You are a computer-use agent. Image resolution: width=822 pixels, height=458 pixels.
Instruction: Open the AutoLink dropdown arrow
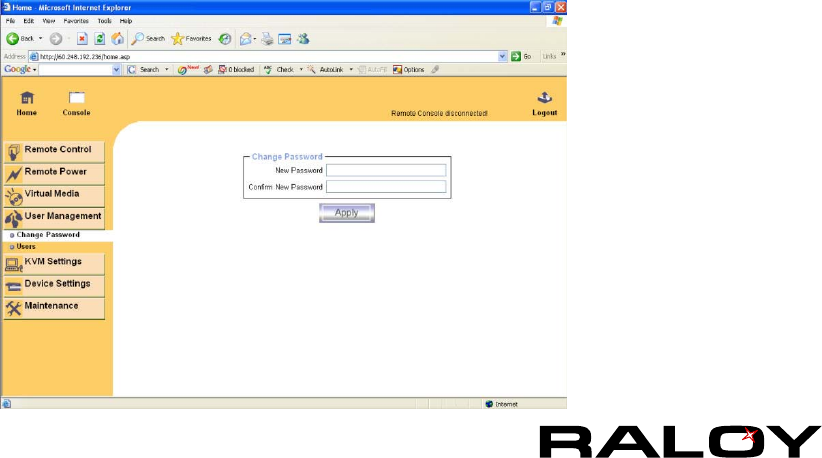click(351, 69)
